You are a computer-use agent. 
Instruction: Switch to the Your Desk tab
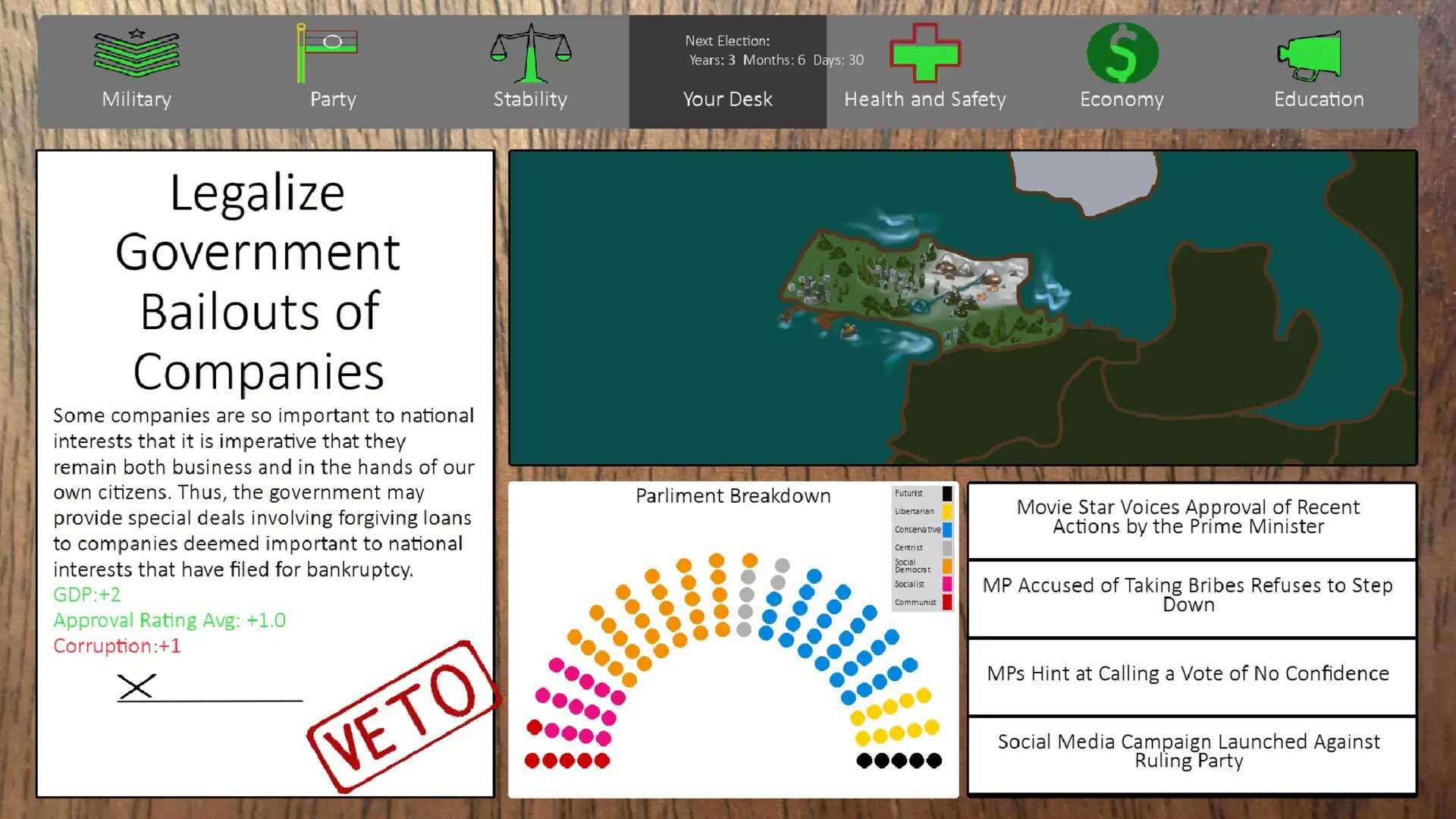[727, 99]
